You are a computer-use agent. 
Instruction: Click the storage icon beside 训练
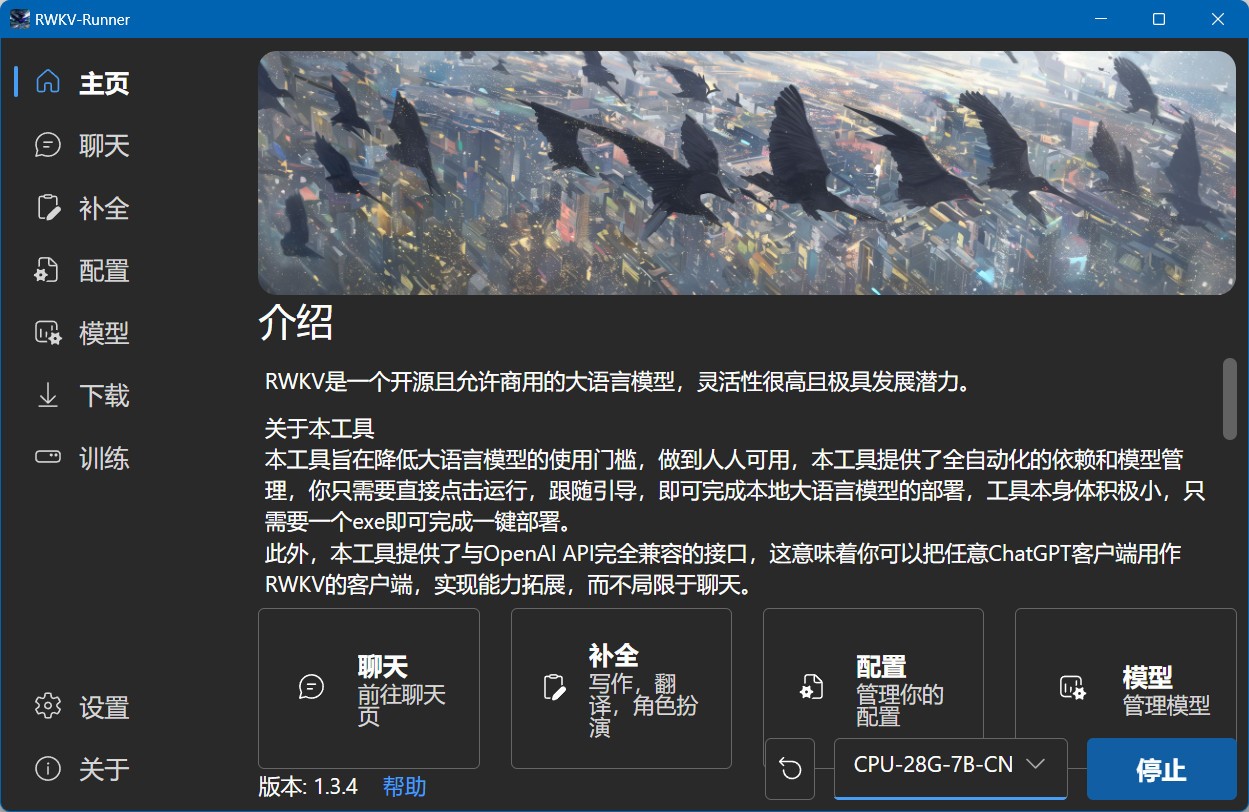pos(47,457)
